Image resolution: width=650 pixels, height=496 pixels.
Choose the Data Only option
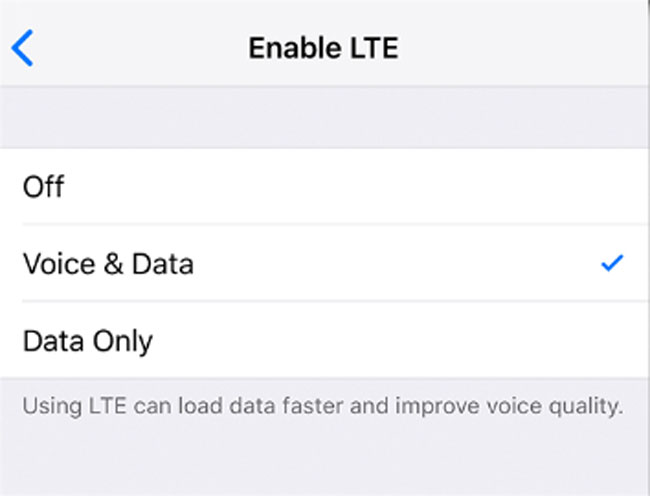pyautogui.click(x=325, y=341)
